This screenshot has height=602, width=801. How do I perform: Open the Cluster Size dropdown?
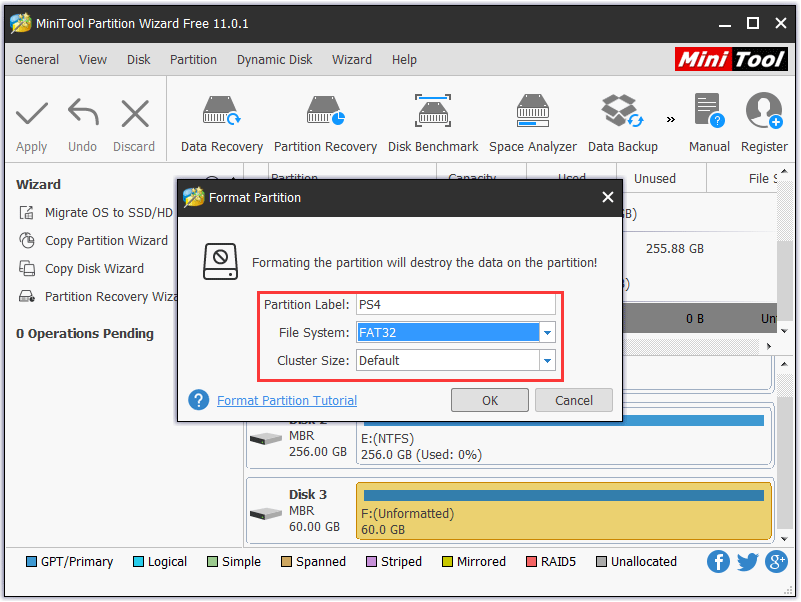click(547, 360)
